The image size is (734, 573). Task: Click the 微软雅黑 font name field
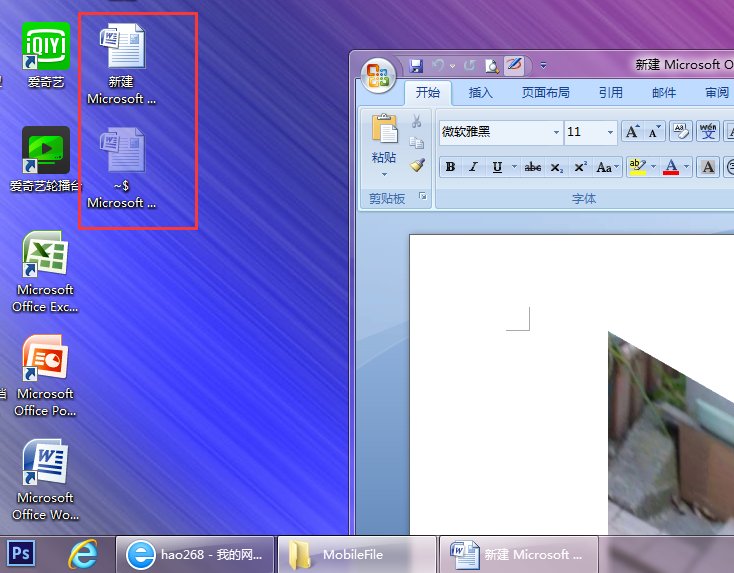point(494,132)
